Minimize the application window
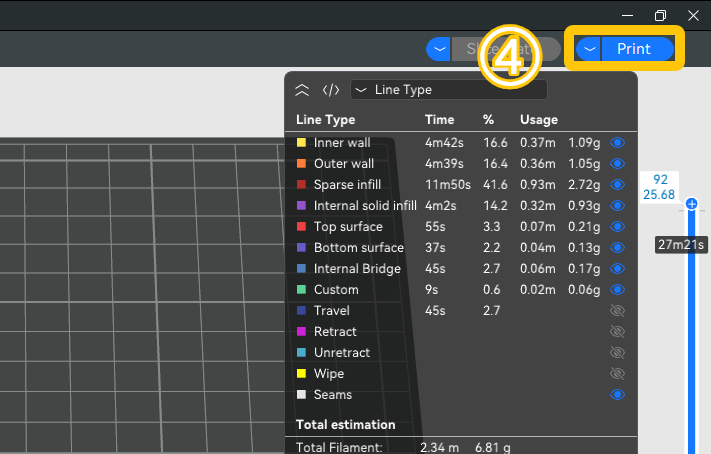This screenshot has height=454, width=711. pos(628,15)
